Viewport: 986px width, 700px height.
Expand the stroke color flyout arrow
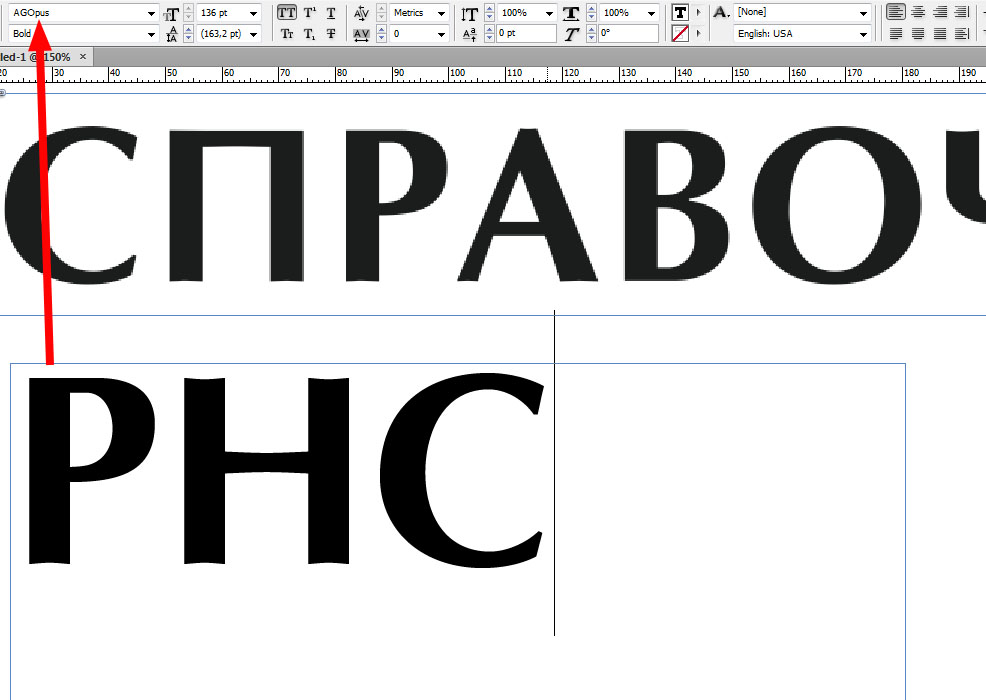point(699,33)
